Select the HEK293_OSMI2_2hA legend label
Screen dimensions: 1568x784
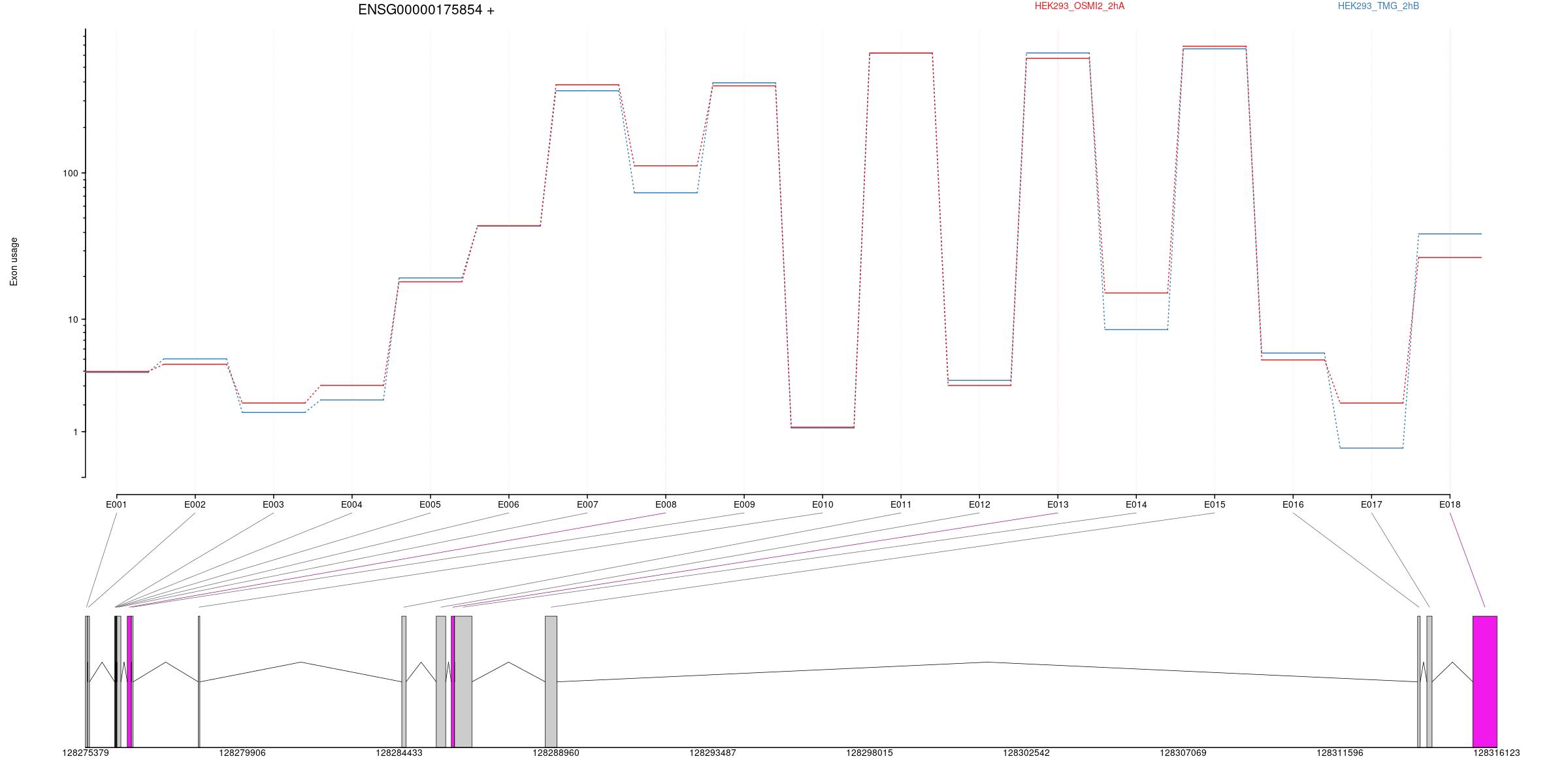[1079, 6]
